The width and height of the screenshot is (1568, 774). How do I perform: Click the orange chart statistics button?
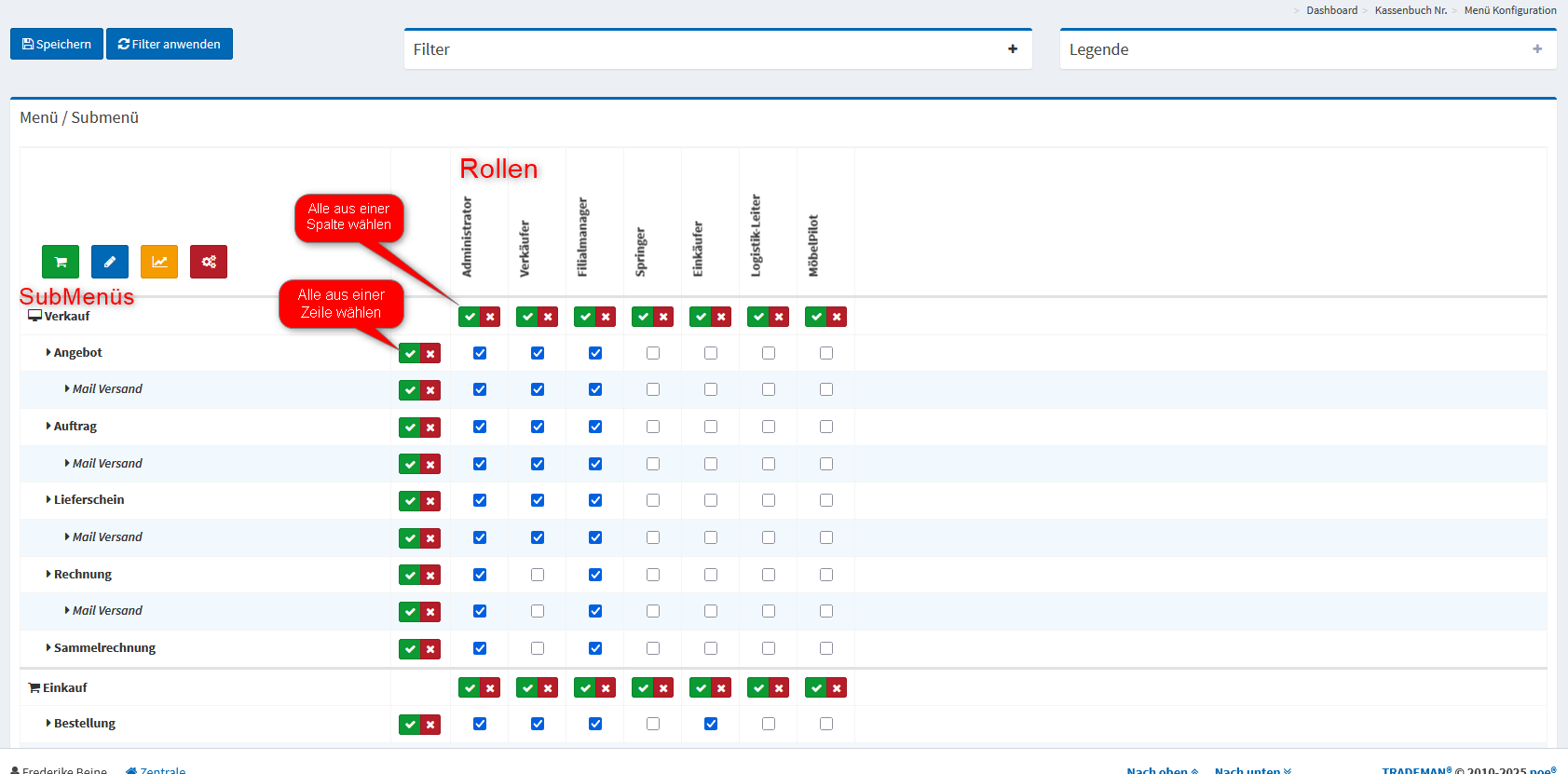click(x=159, y=262)
